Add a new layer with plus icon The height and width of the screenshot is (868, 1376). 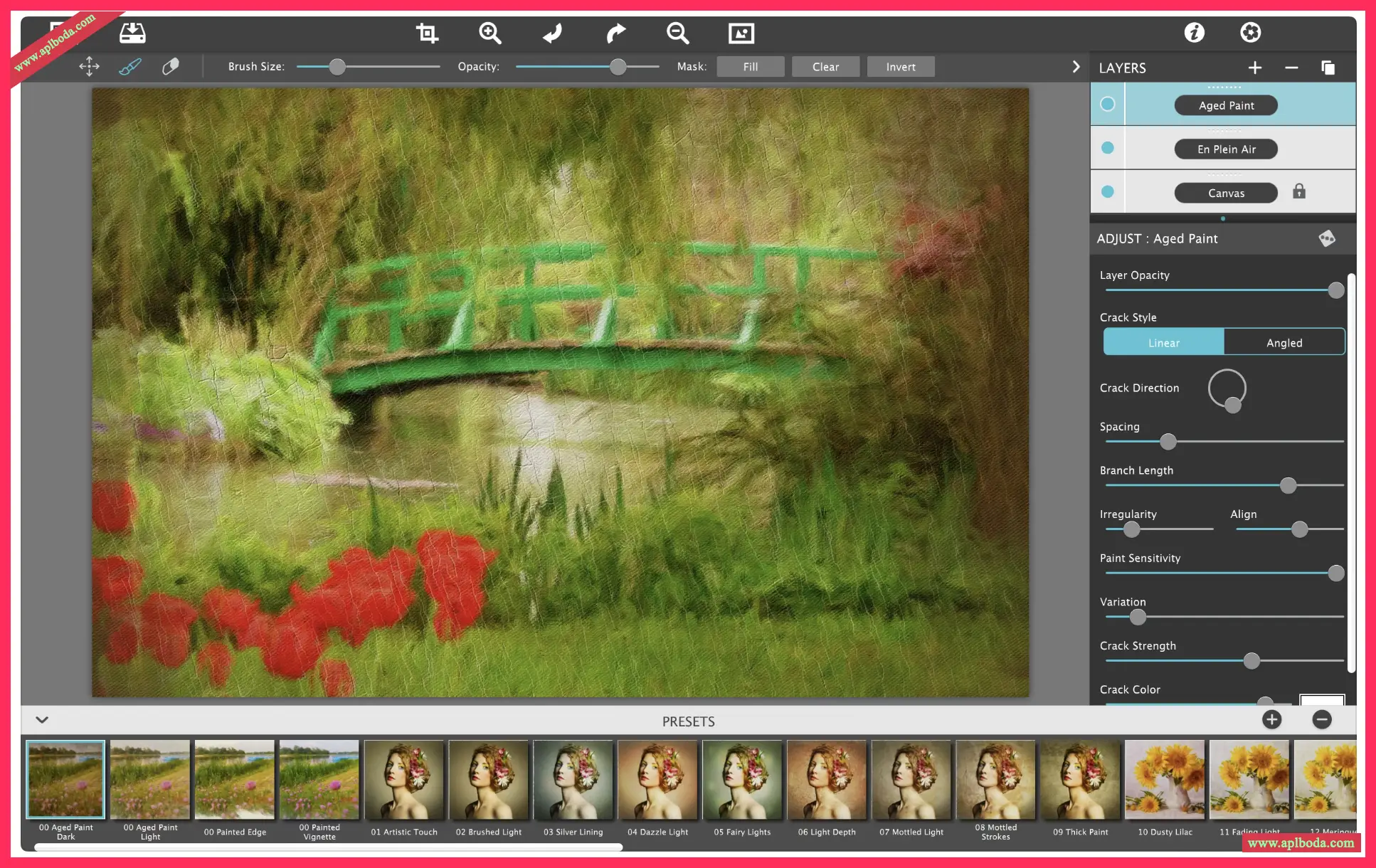(1255, 68)
